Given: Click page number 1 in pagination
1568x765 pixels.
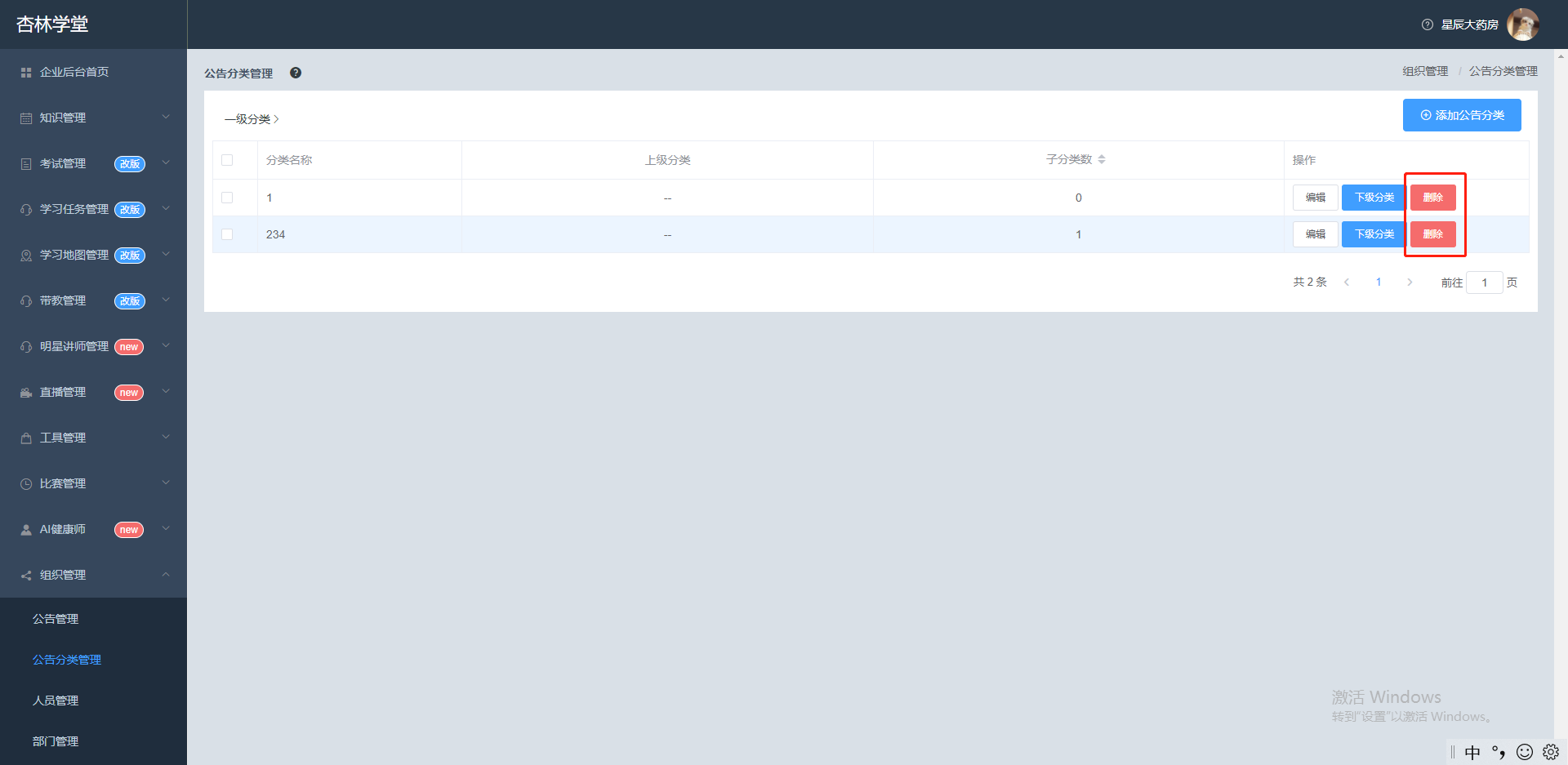Looking at the screenshot, I should (x=1379, y=282).
